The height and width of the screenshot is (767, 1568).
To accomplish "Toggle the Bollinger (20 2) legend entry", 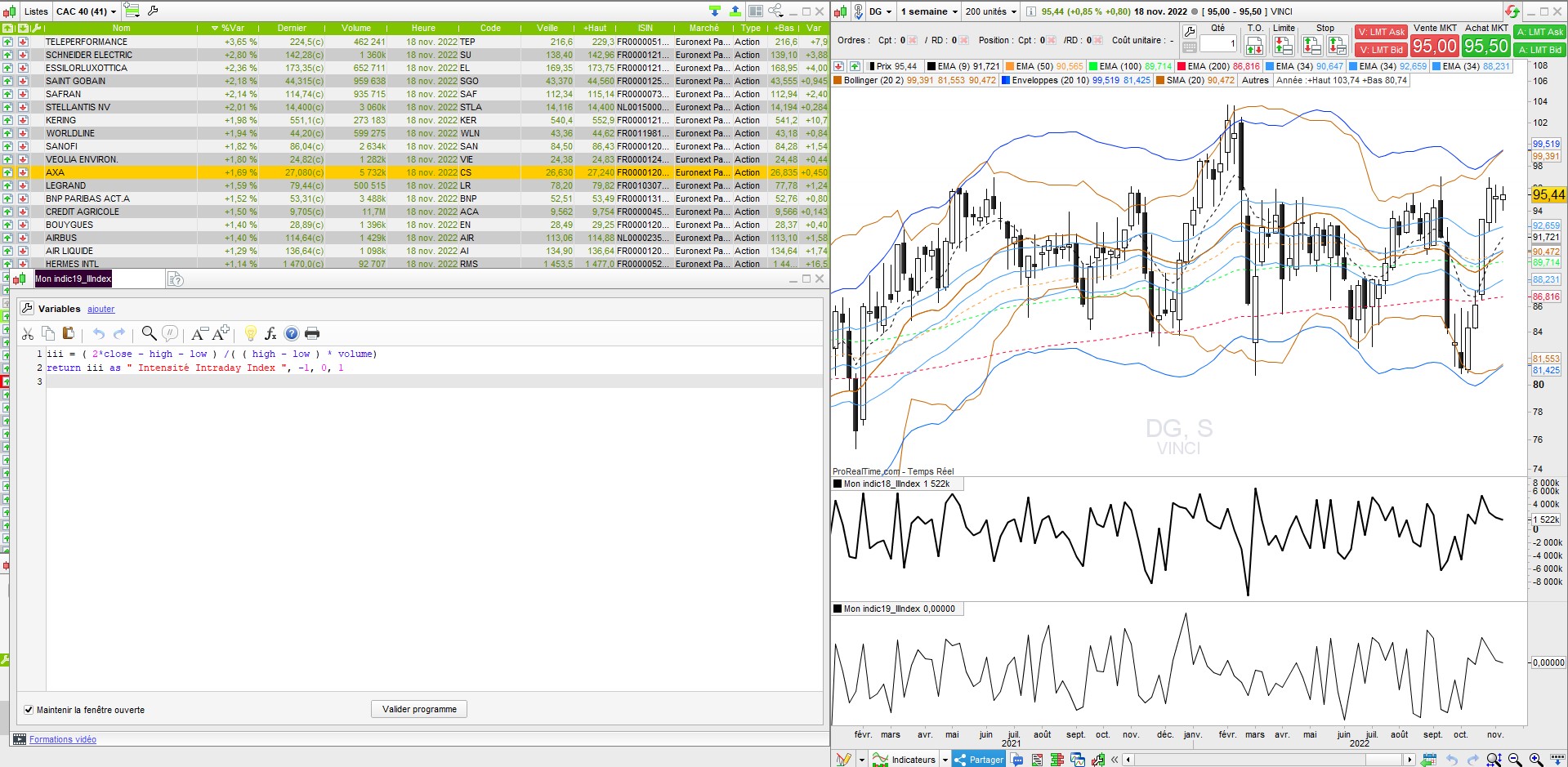I will 872,80.
